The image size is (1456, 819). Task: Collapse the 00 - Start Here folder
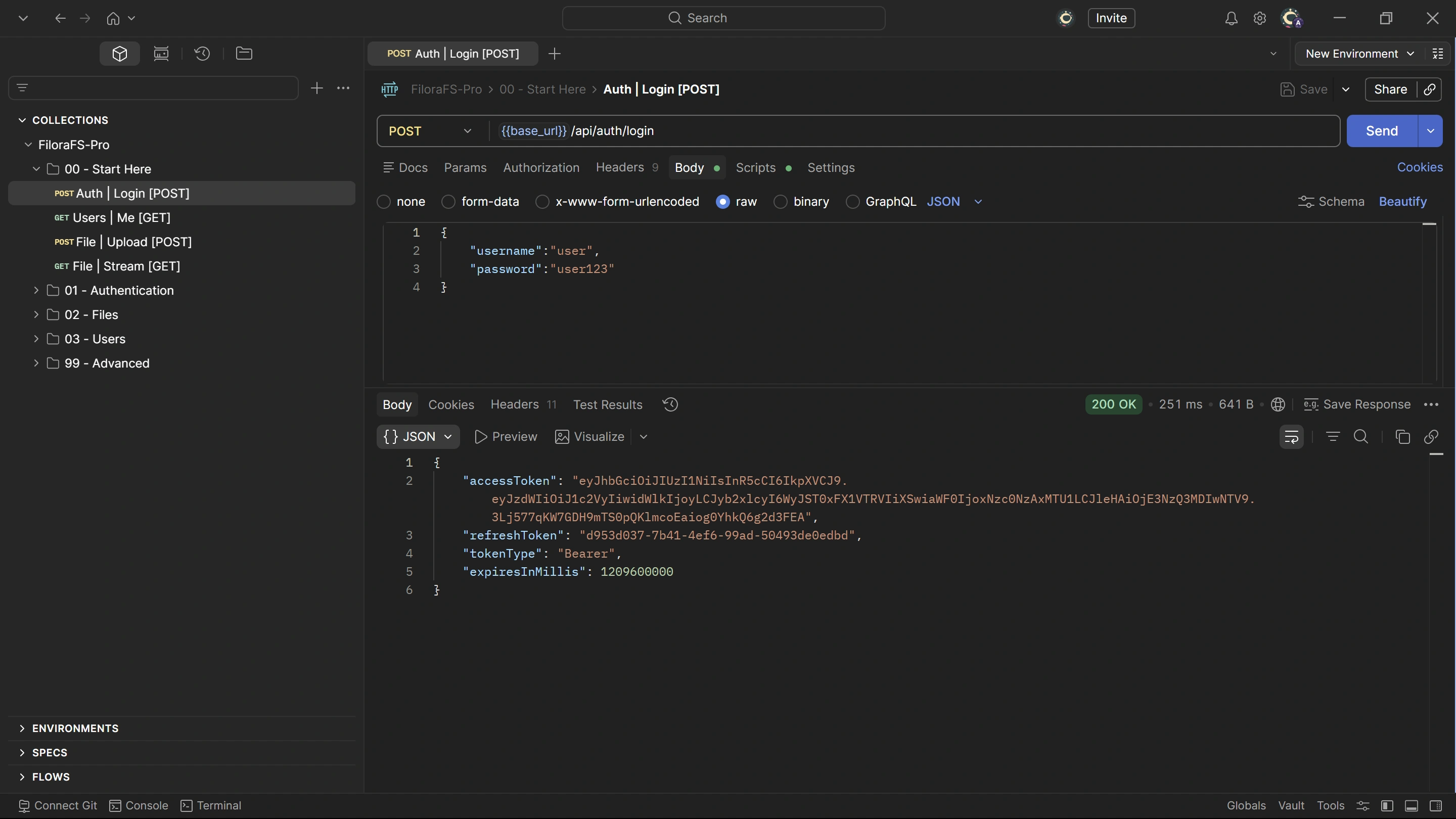(36, 169)
